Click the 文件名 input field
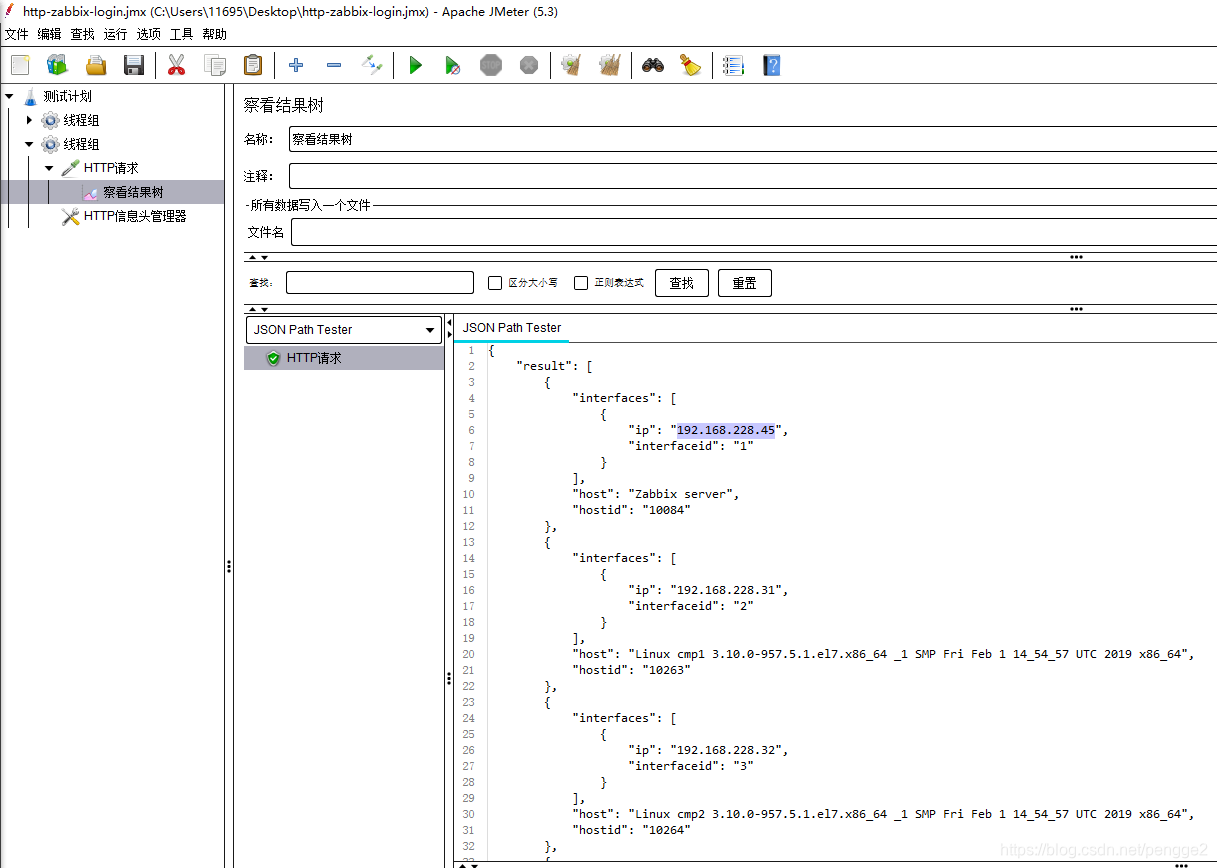The height and width of the screenshot is (868, 1217). (x=753, y=232)
